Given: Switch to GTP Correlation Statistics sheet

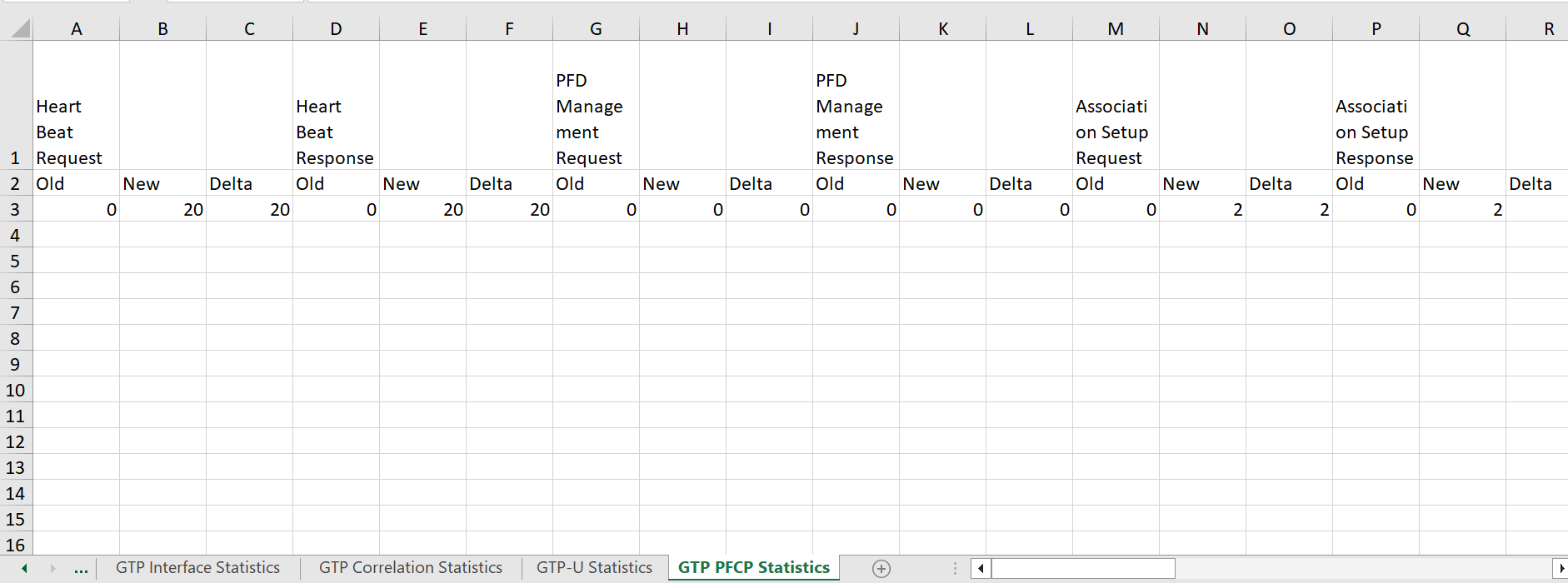Looking at the screenshot, I should [x=410, y=568].
